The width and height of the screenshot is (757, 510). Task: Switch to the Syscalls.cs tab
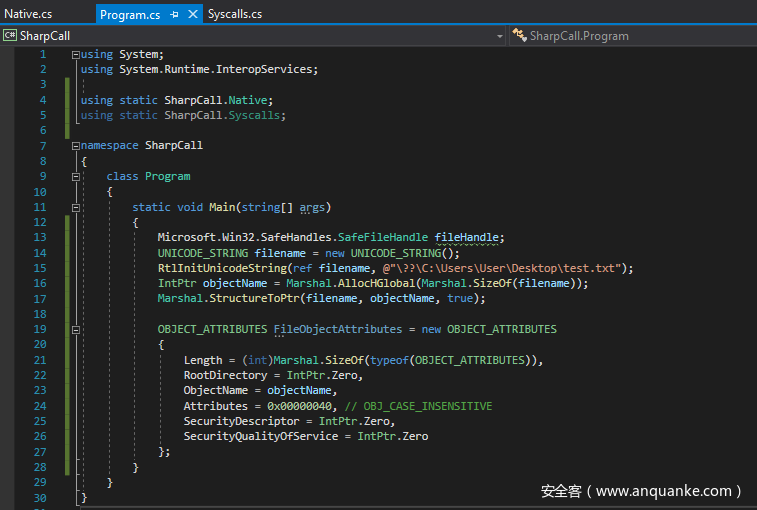coord(235,14)
